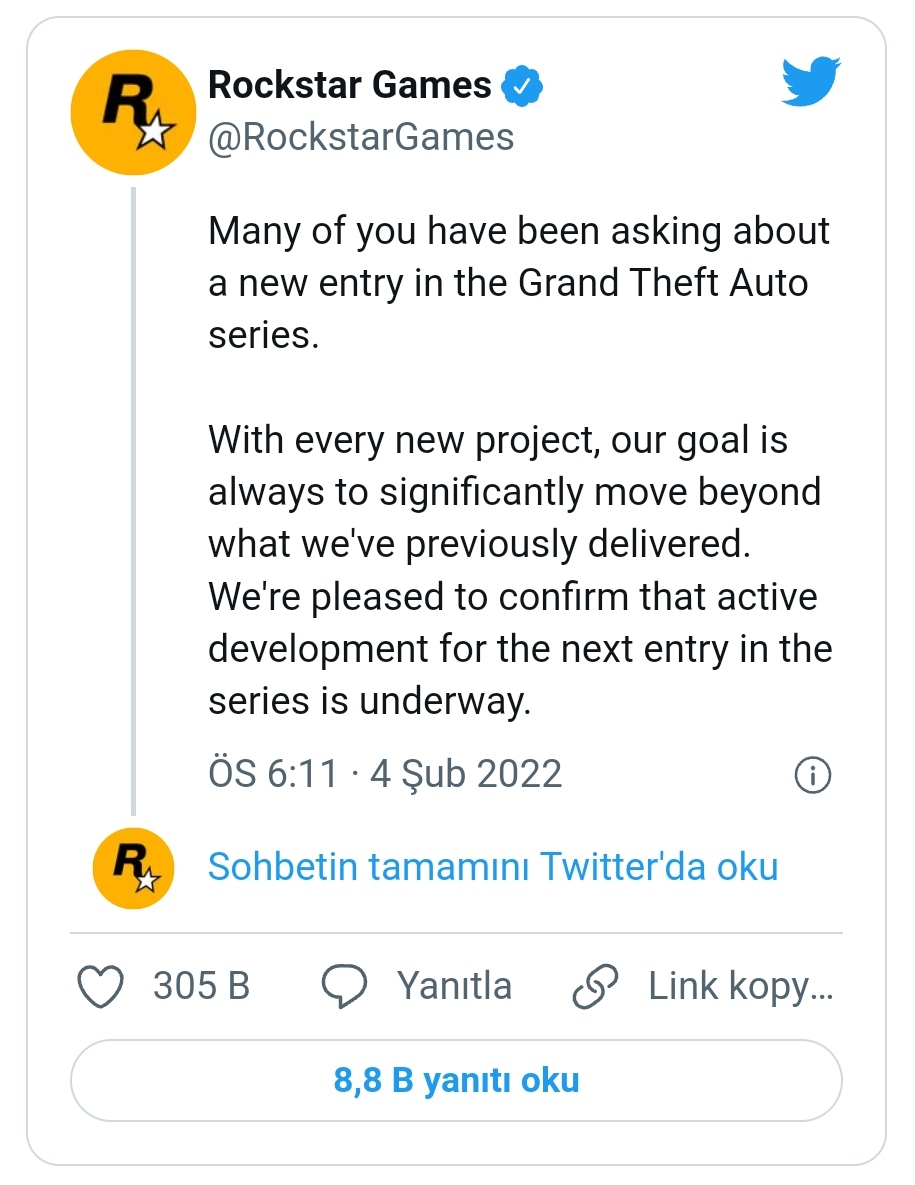
Task: Open the Rockstar Games display name
Action: point(350,85)
